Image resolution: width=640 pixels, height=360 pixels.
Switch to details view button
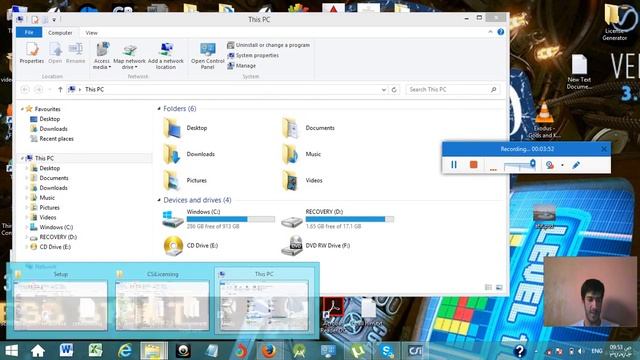point(488,287)
